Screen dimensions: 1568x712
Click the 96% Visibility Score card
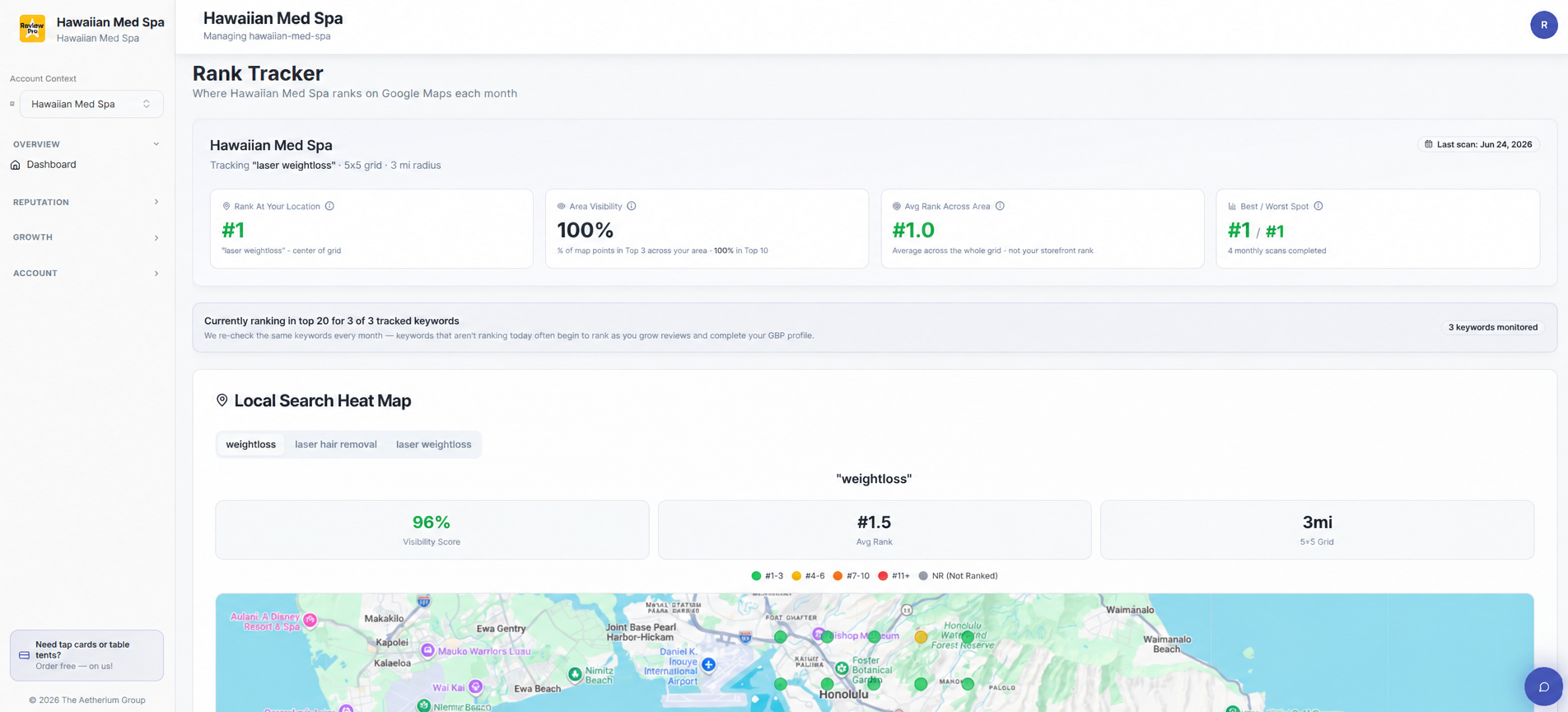pos(432,530)
